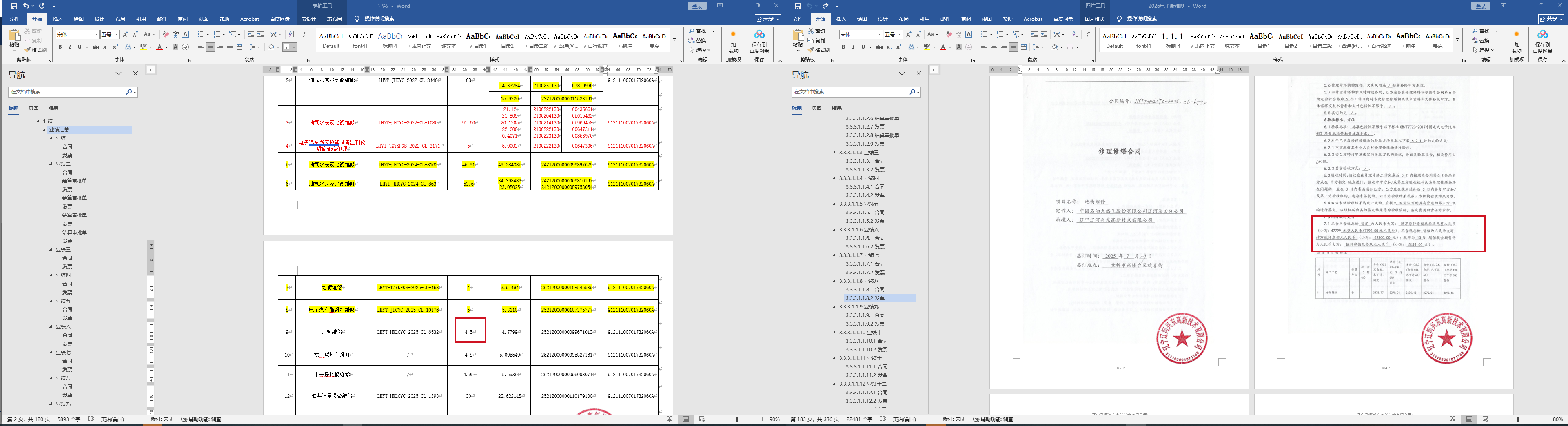Toggle align left in right Word window

984,47
